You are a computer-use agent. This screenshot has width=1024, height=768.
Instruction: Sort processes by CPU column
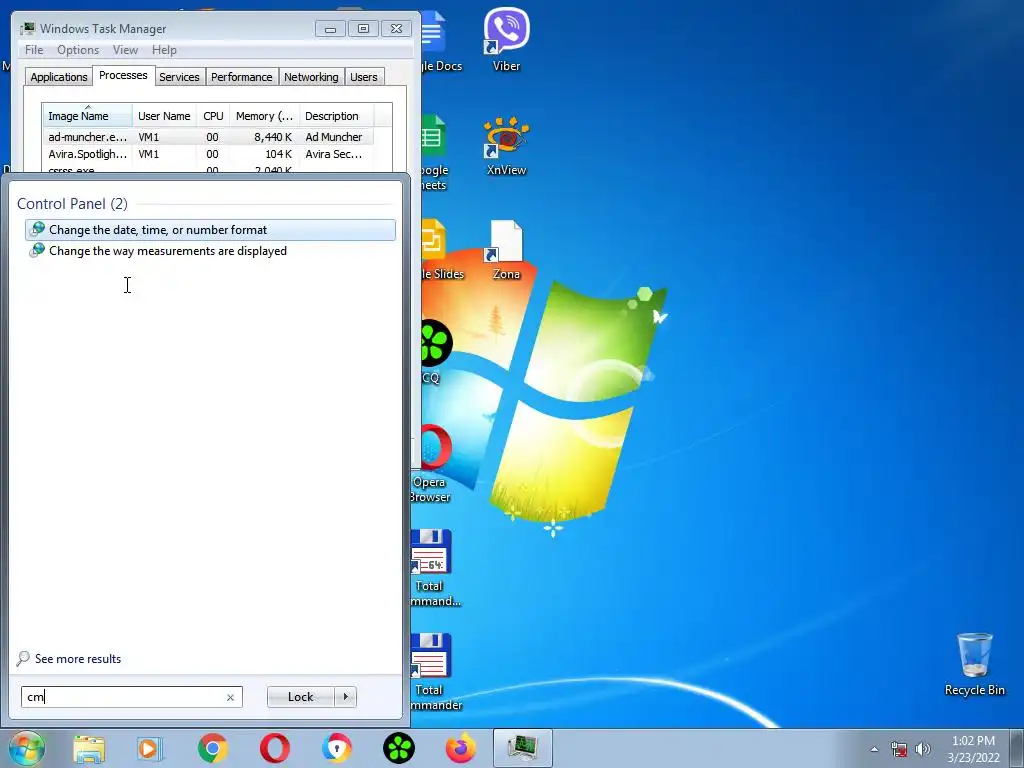[213, 116]
